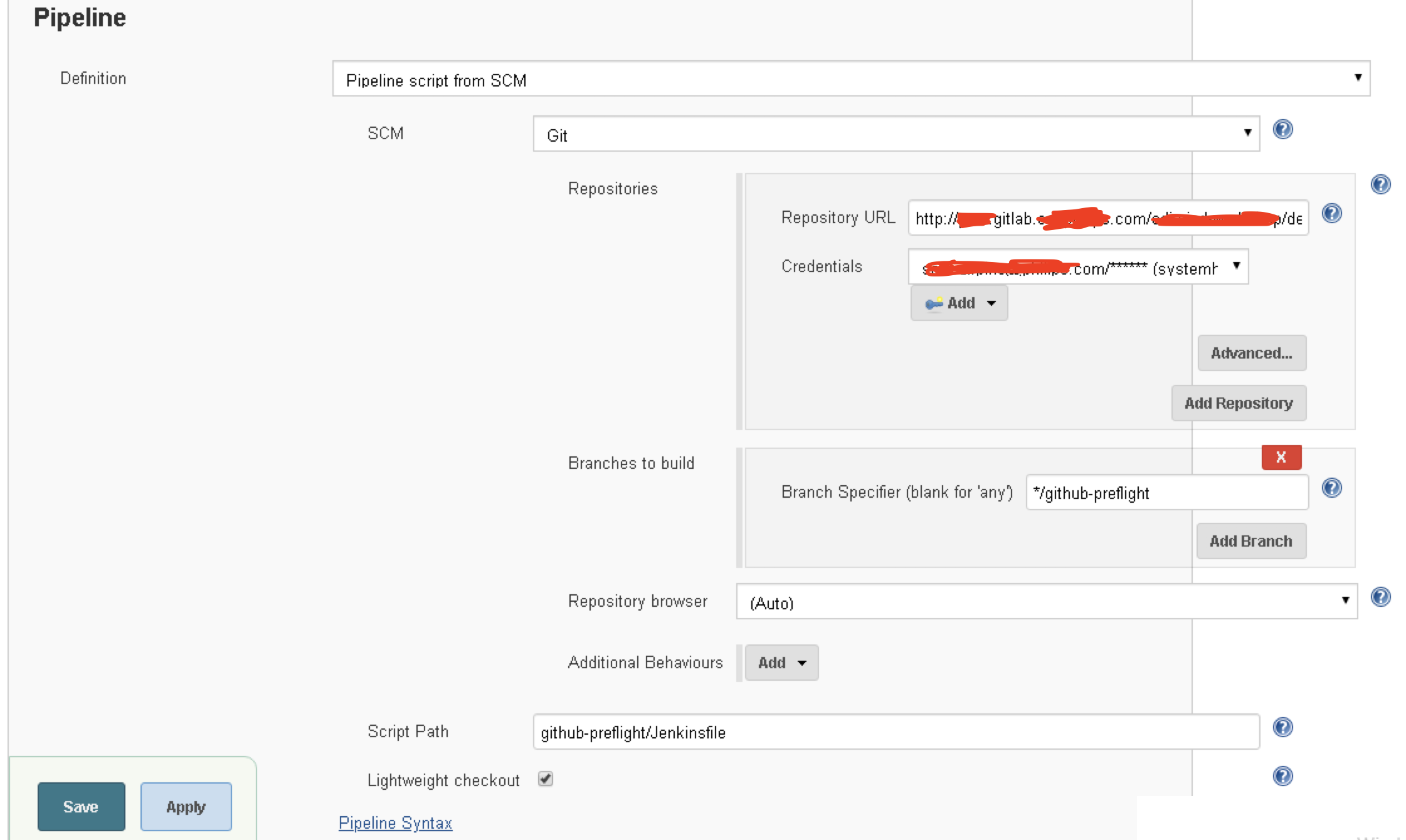
Task: Open the Repository browser (Auto) dropdown
Action: (x=1046, y=602)
